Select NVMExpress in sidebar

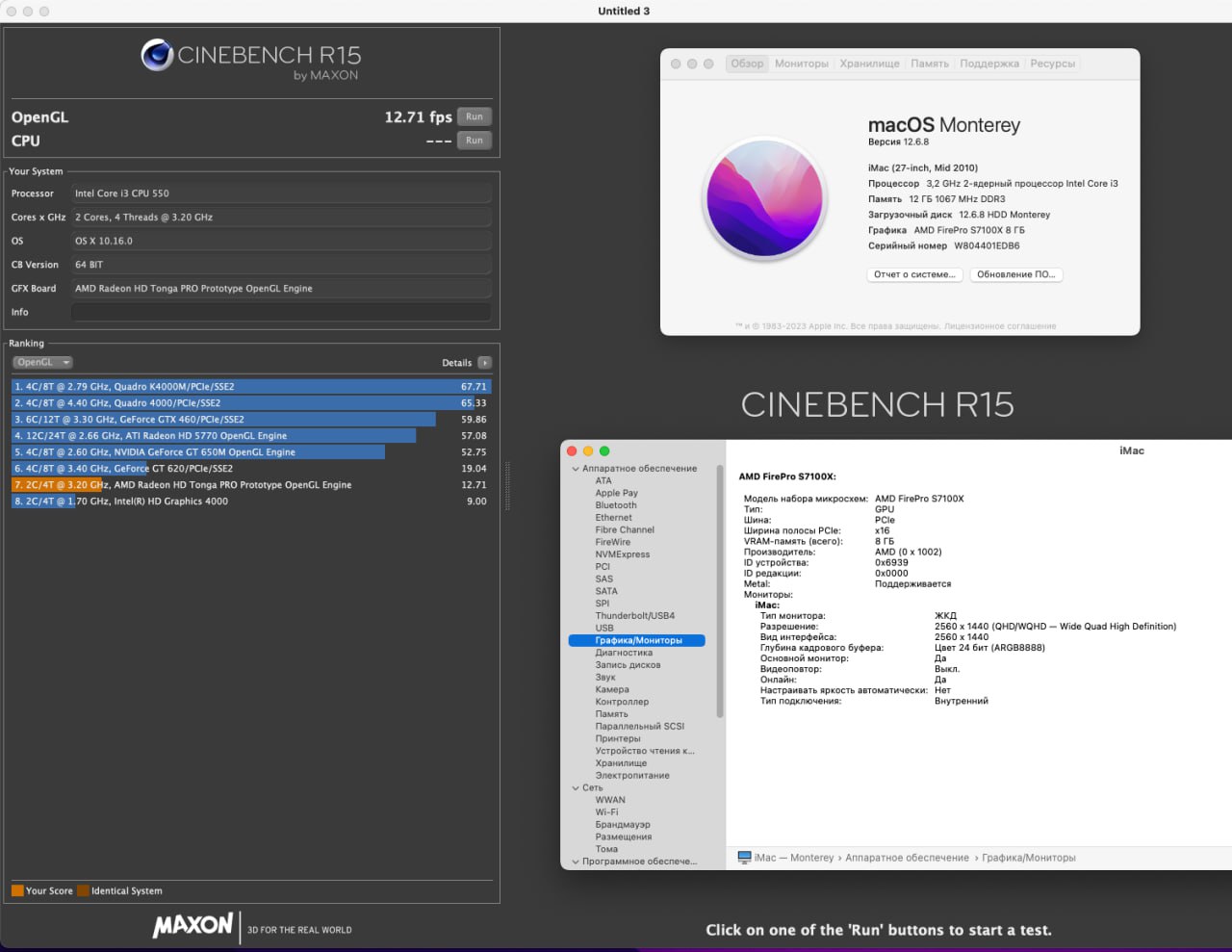click(623, 554)
